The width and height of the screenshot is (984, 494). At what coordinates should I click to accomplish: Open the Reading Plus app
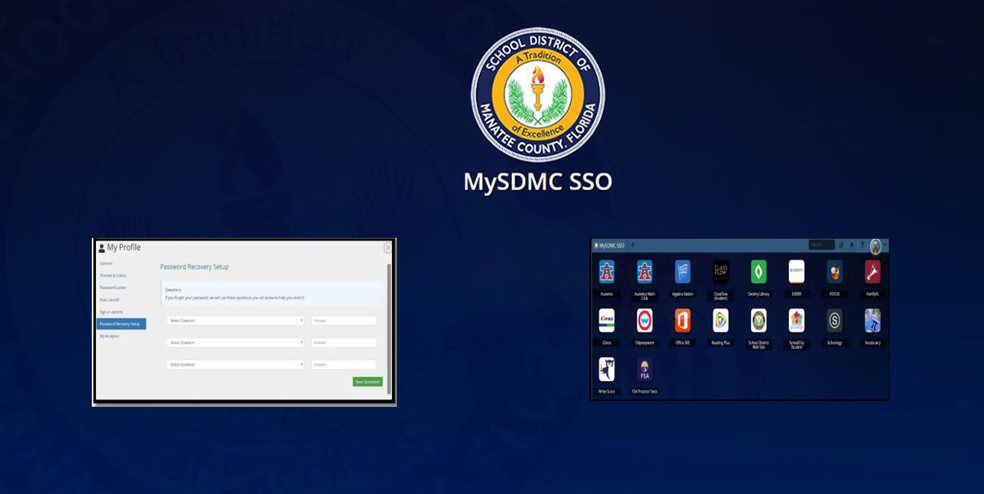click(720, 320)
